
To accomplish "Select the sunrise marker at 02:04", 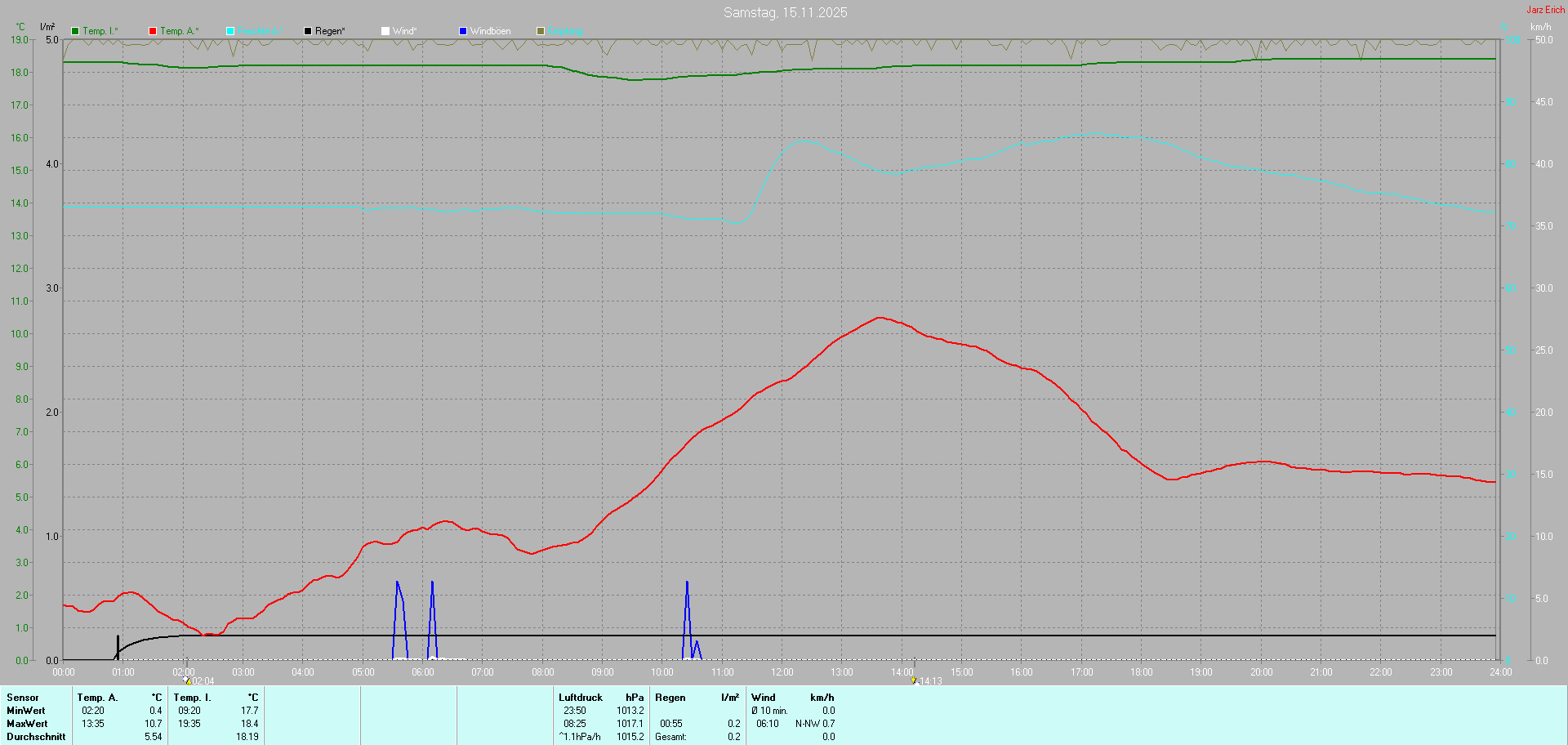I will (x=187, y=680).
